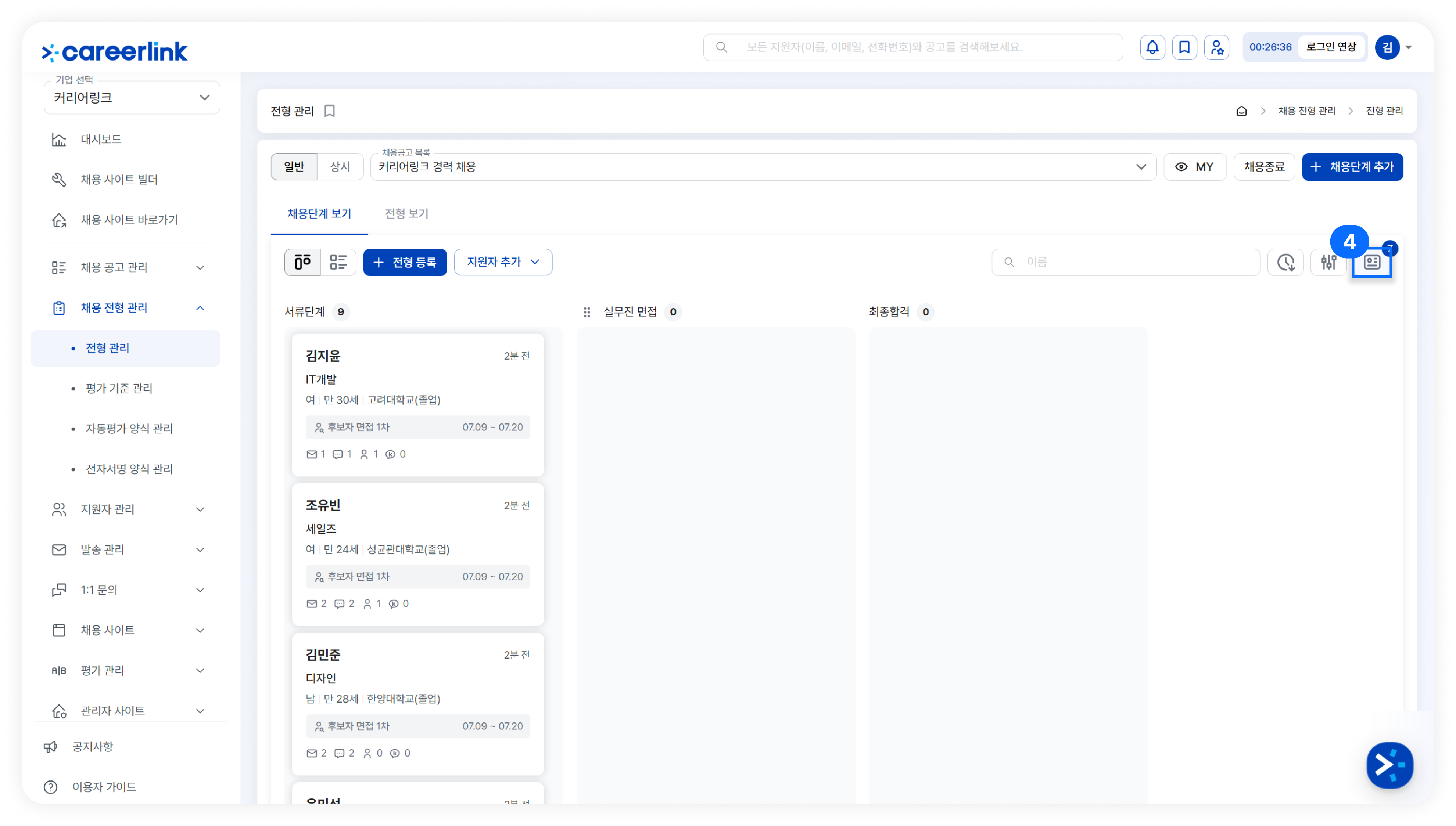Click the mail count icon on 김지윤 card
The height and width of the screenshot is (826, 1456).
[312, 454]
